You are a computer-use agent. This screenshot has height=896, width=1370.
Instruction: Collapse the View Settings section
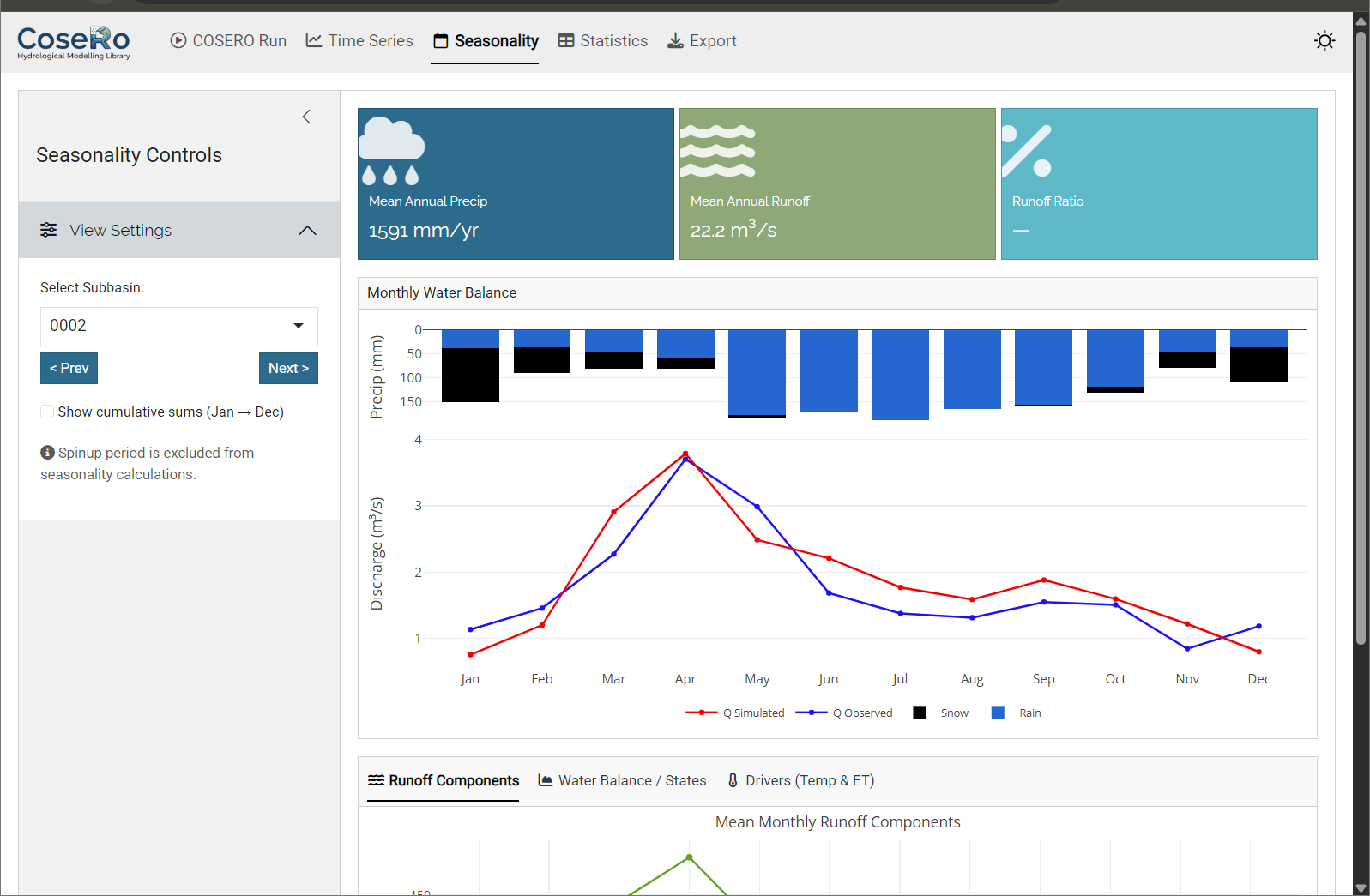point(307,230)
